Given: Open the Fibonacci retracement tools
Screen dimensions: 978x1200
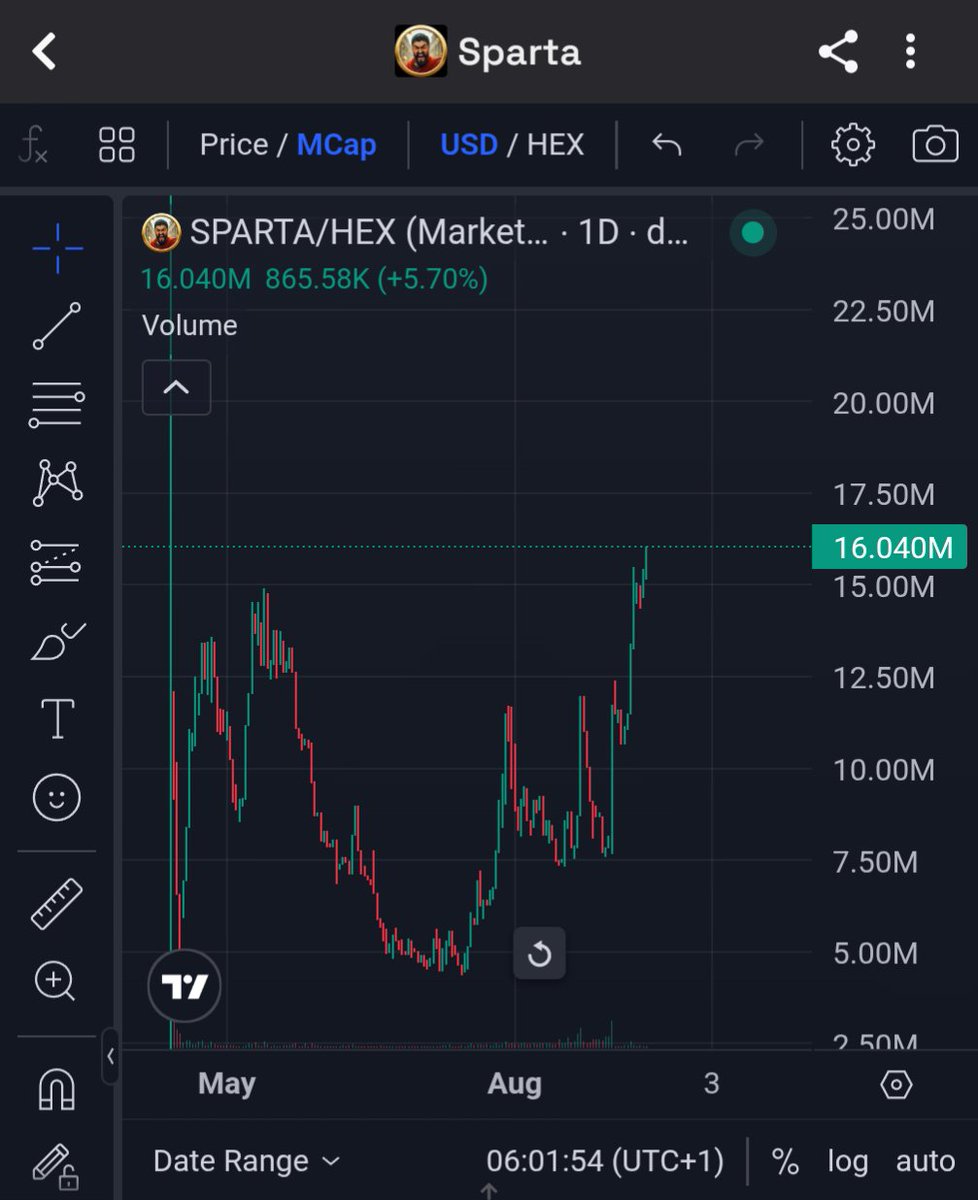Looking at the screenshot, I should click(56, 404).
